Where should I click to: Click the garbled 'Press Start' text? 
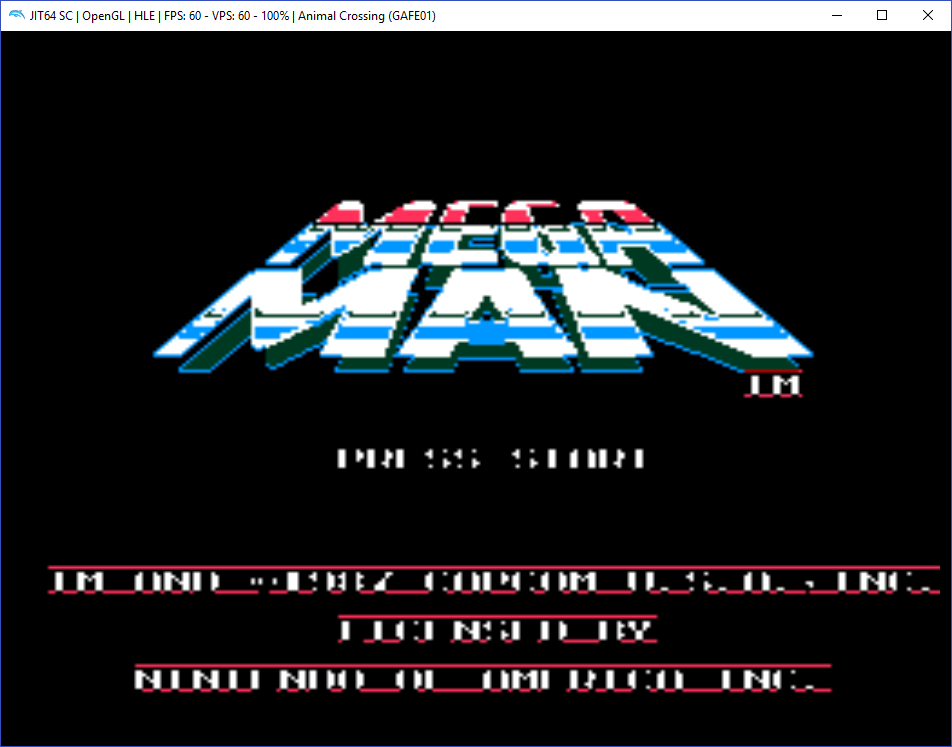(491, 459)
